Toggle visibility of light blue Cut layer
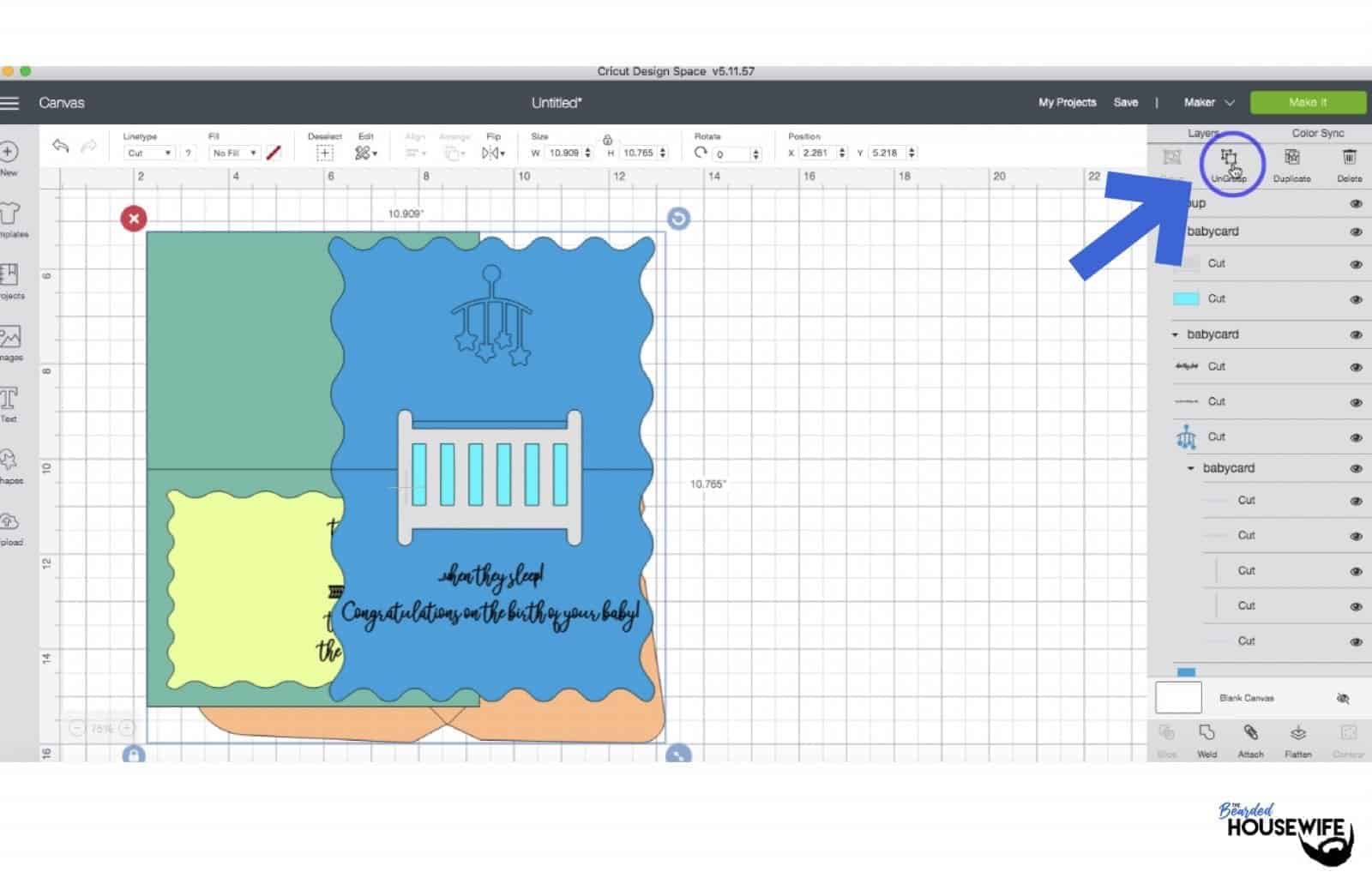 pos(1356,300)
